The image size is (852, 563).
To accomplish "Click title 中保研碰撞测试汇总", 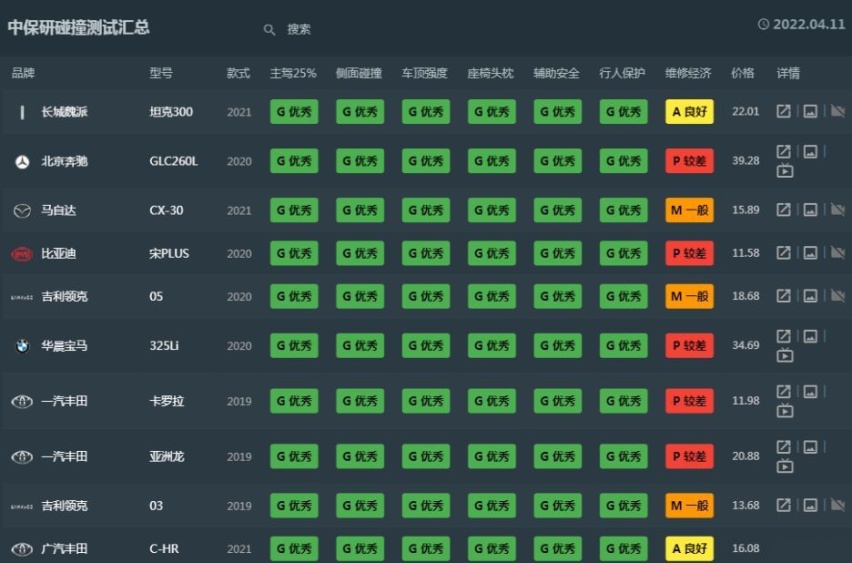I will pos(78,27).
